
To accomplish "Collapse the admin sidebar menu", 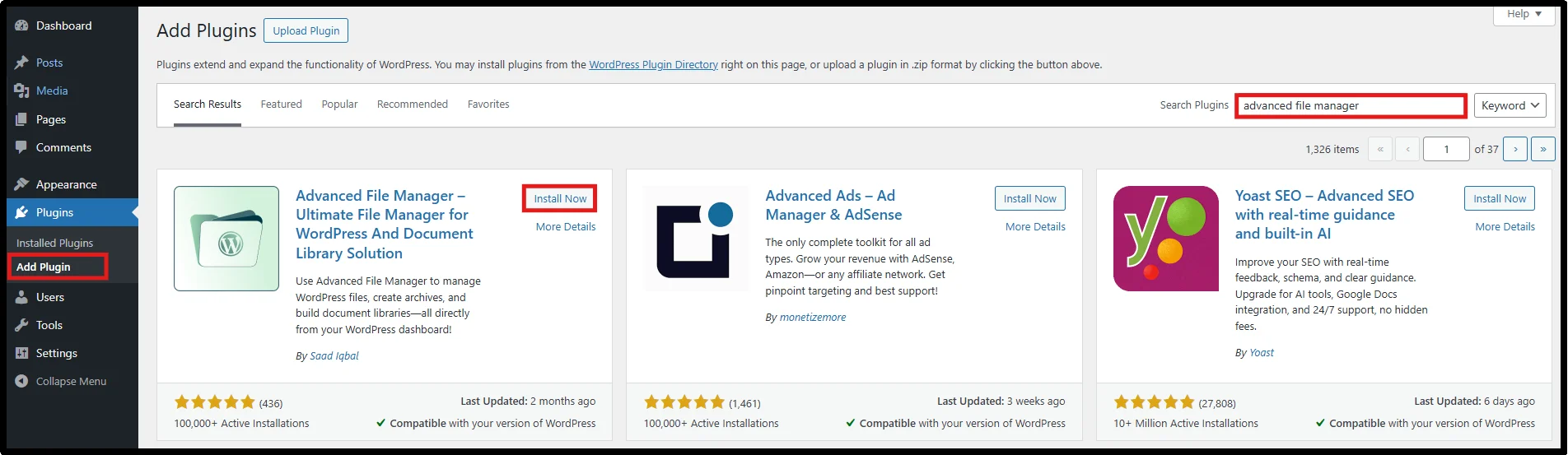I will [x=72, y=381].
